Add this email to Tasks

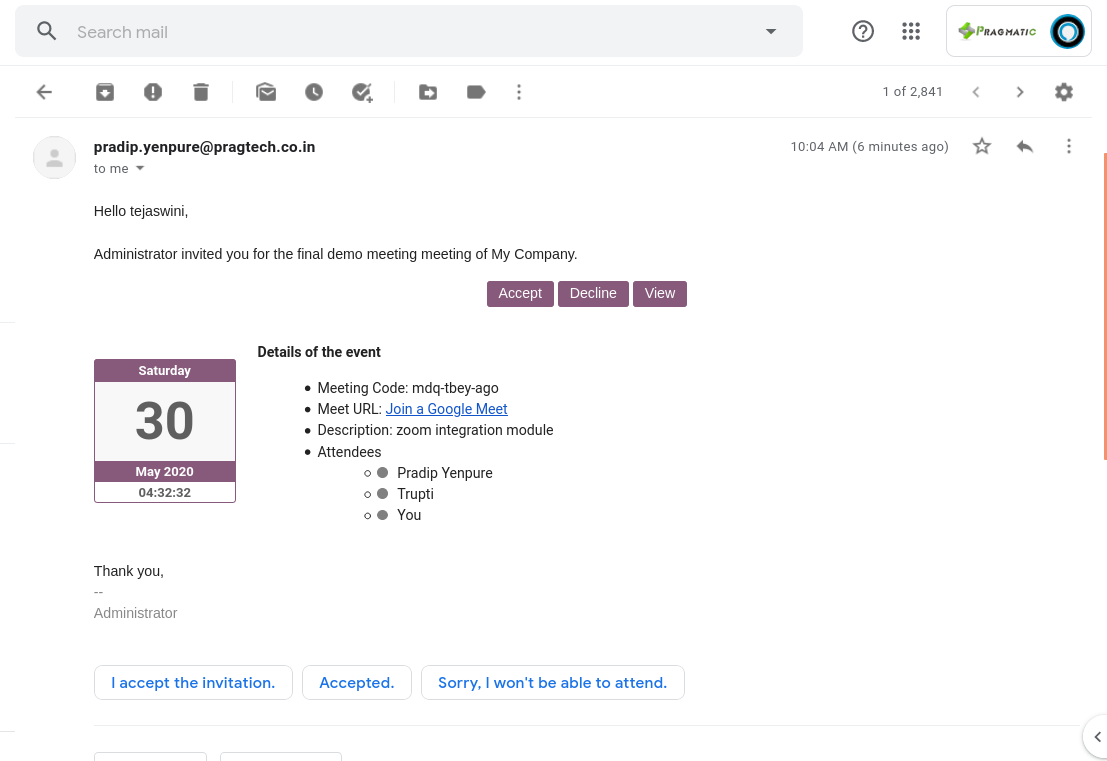362,92
